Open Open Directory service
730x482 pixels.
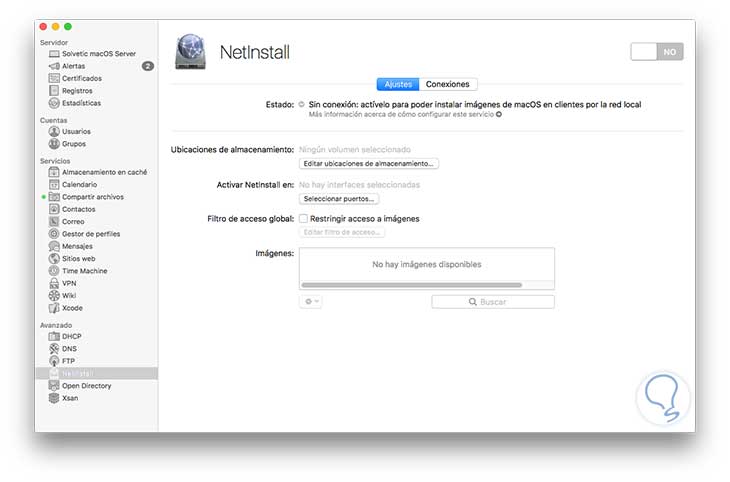[x=80, y=386]
